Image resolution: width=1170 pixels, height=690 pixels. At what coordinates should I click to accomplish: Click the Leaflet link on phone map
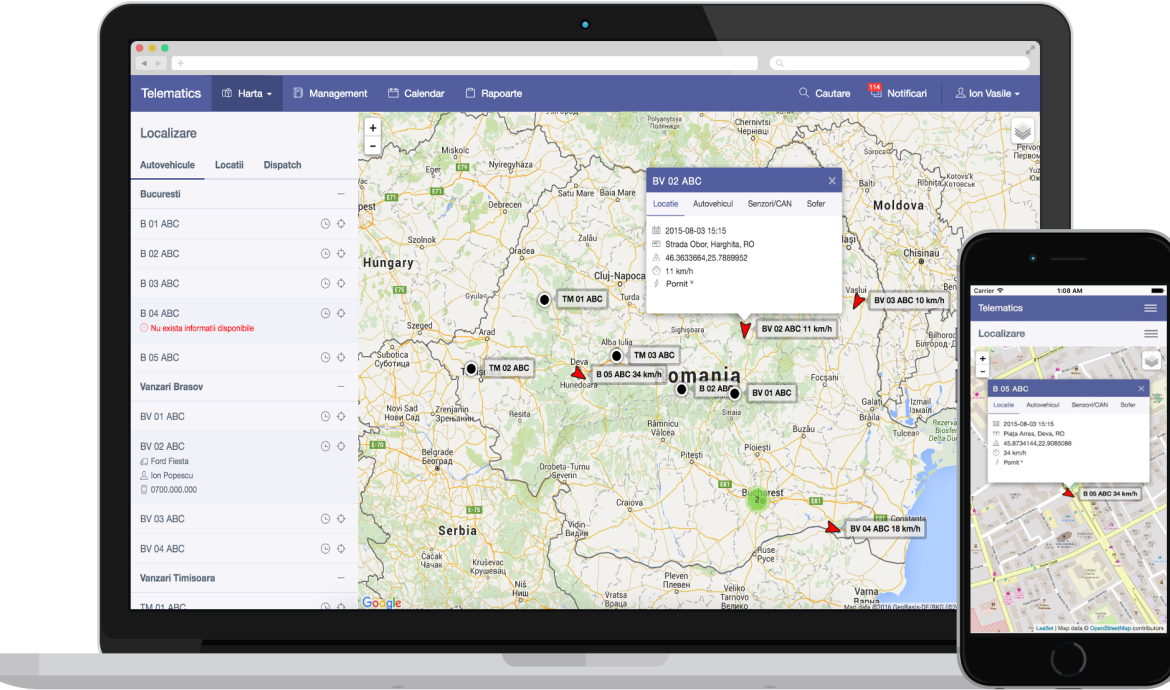click(x=1045, y=628)
